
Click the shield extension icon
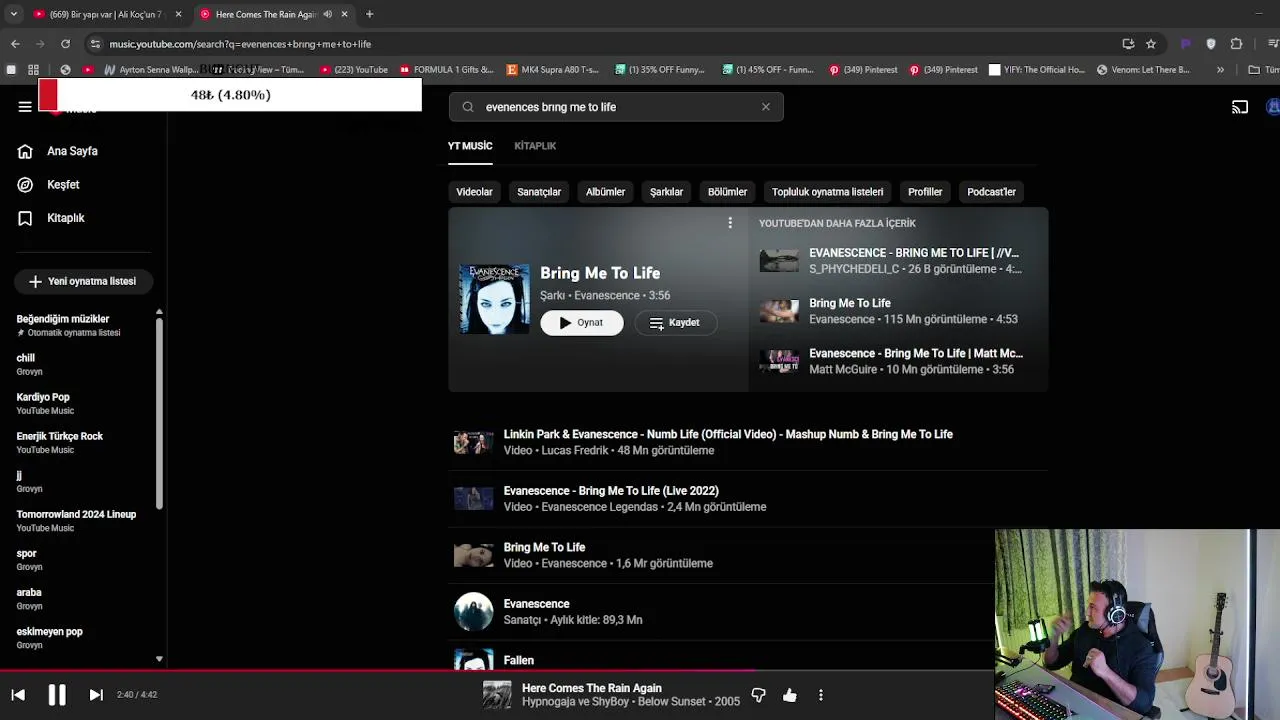pos(1211,44)
